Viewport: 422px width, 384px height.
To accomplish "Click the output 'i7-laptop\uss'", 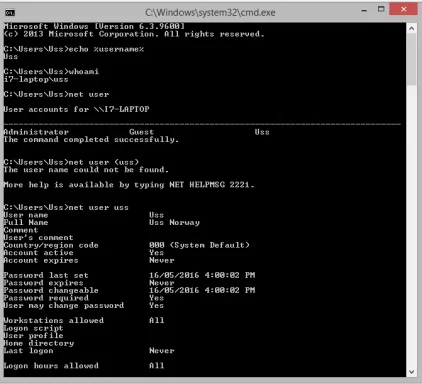I will click(x=36, y=79).
